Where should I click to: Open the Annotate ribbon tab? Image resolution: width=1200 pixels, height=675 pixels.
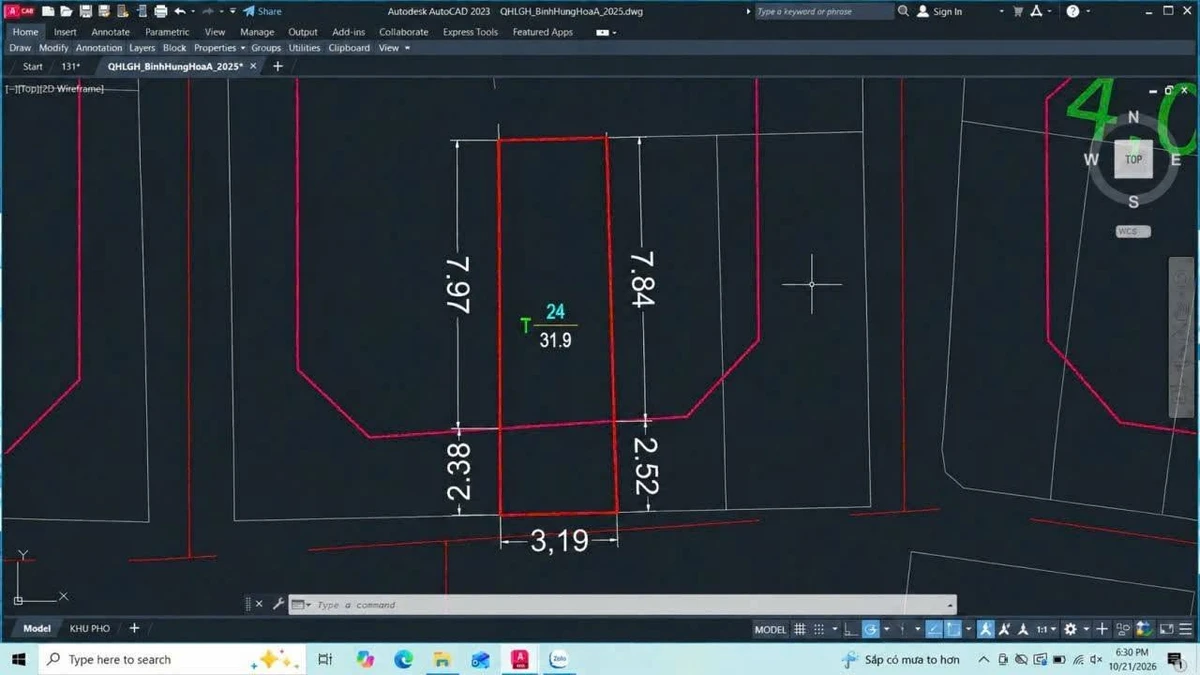click(110, 32)
